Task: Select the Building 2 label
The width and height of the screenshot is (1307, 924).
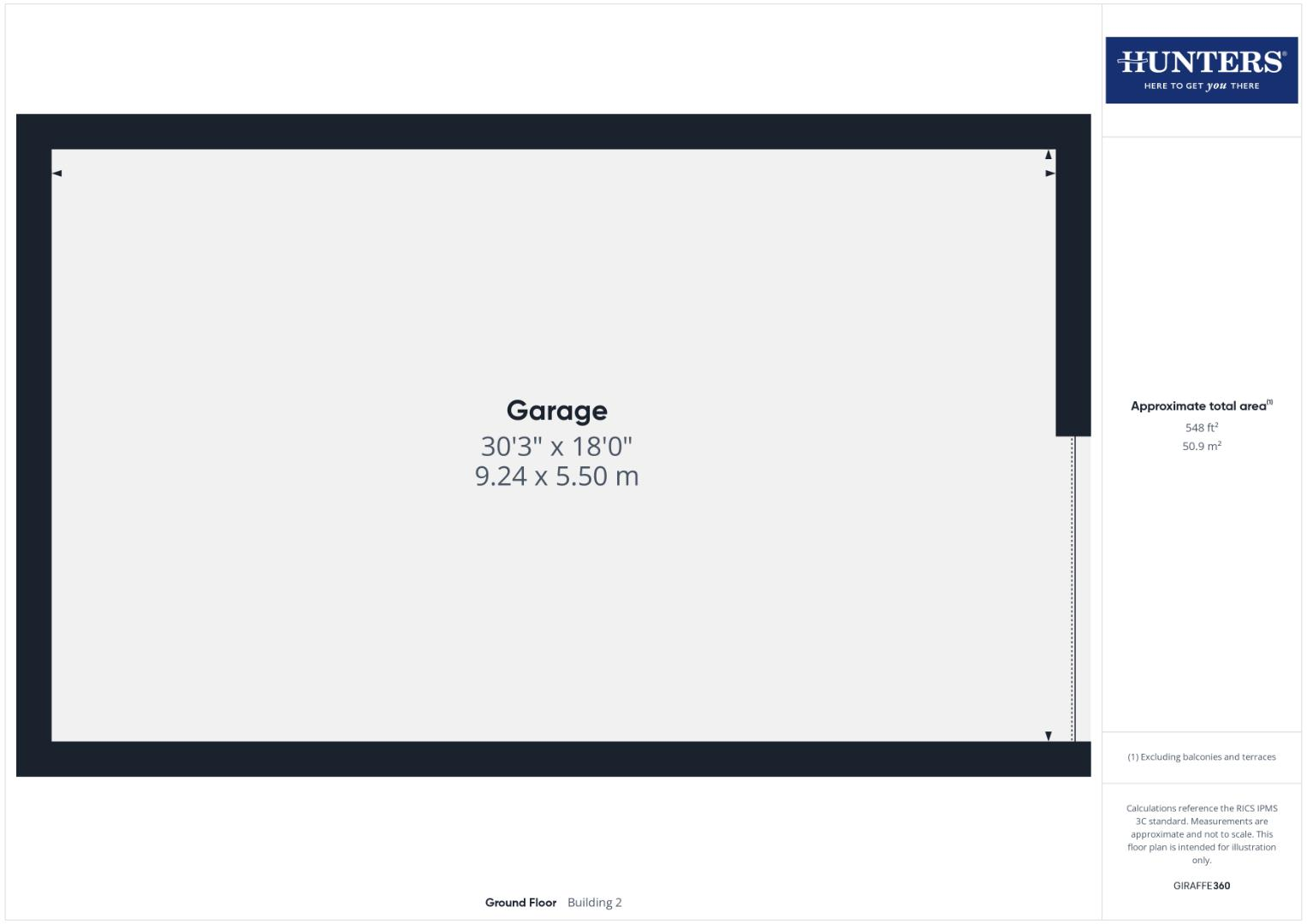Action: point(594,903)
